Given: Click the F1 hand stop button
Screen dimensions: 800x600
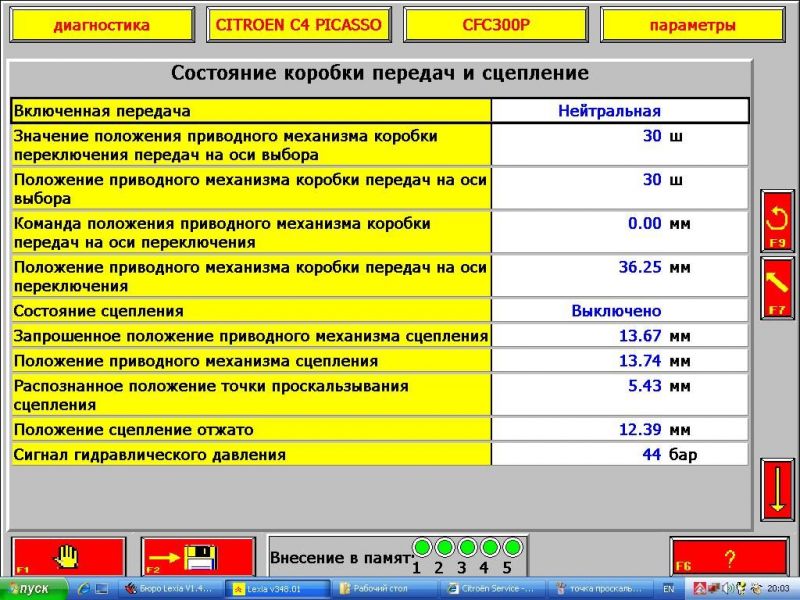Looking at the screenshot, I should click(68, 556).
